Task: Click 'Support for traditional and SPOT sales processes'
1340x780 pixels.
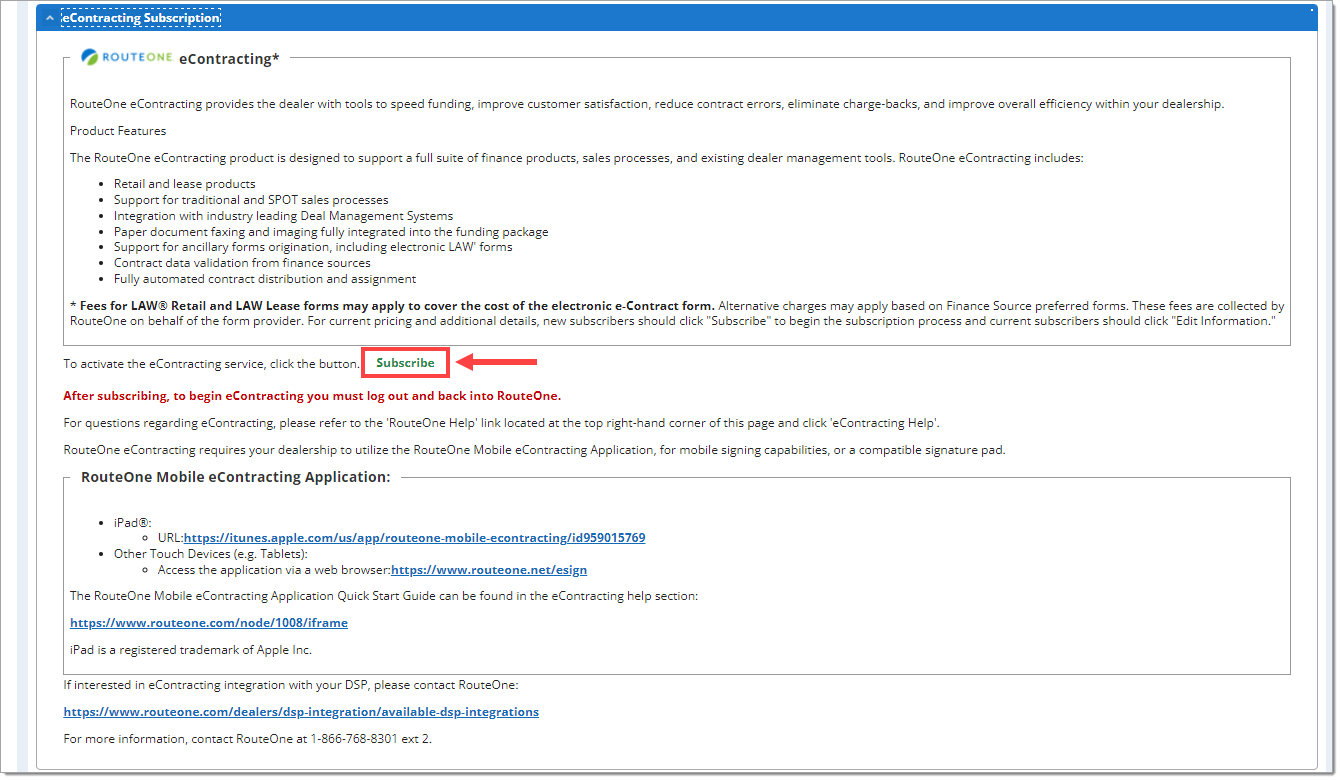Action: coord(251,200)
